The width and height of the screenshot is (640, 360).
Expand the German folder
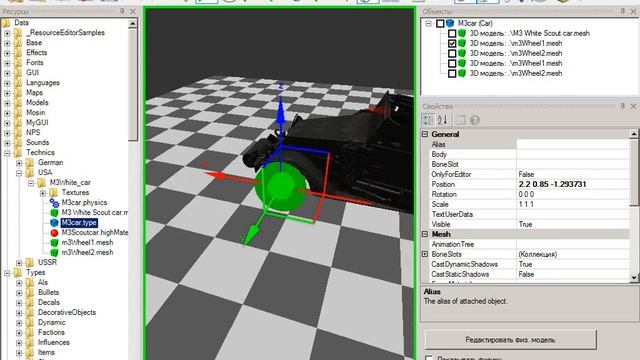click(19, 162)
